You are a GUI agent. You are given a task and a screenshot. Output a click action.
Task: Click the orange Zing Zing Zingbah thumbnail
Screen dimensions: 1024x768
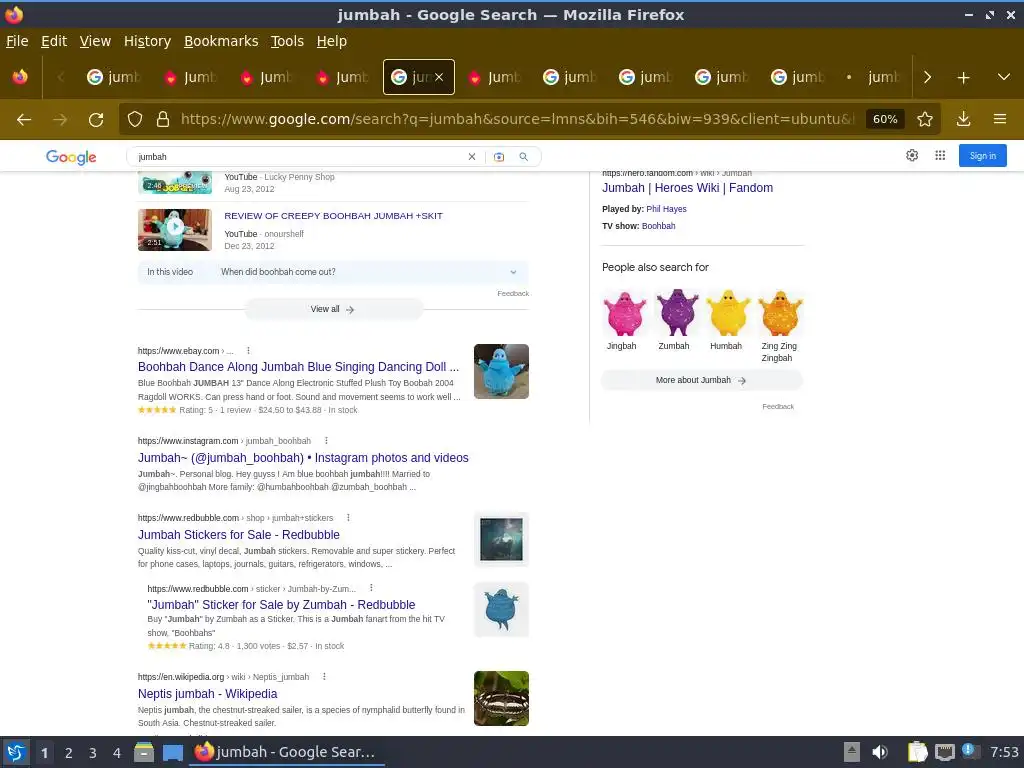780,313
